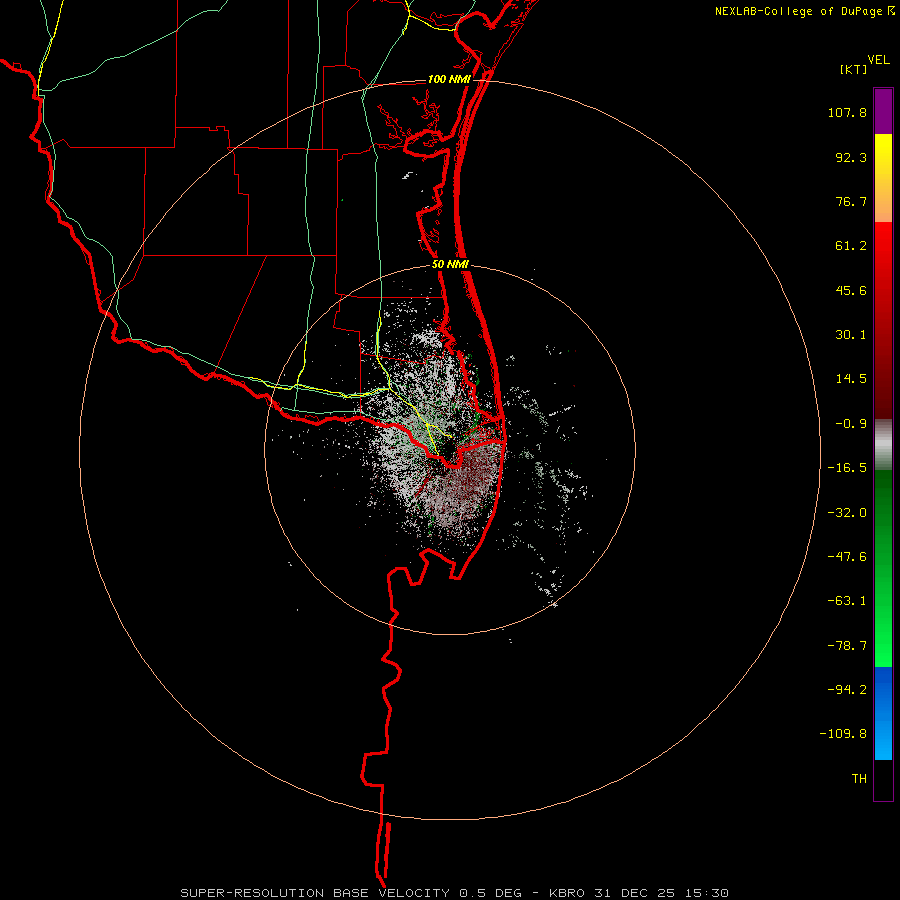Click the 30.1 velocity scale value

click(x=851, y=335)
